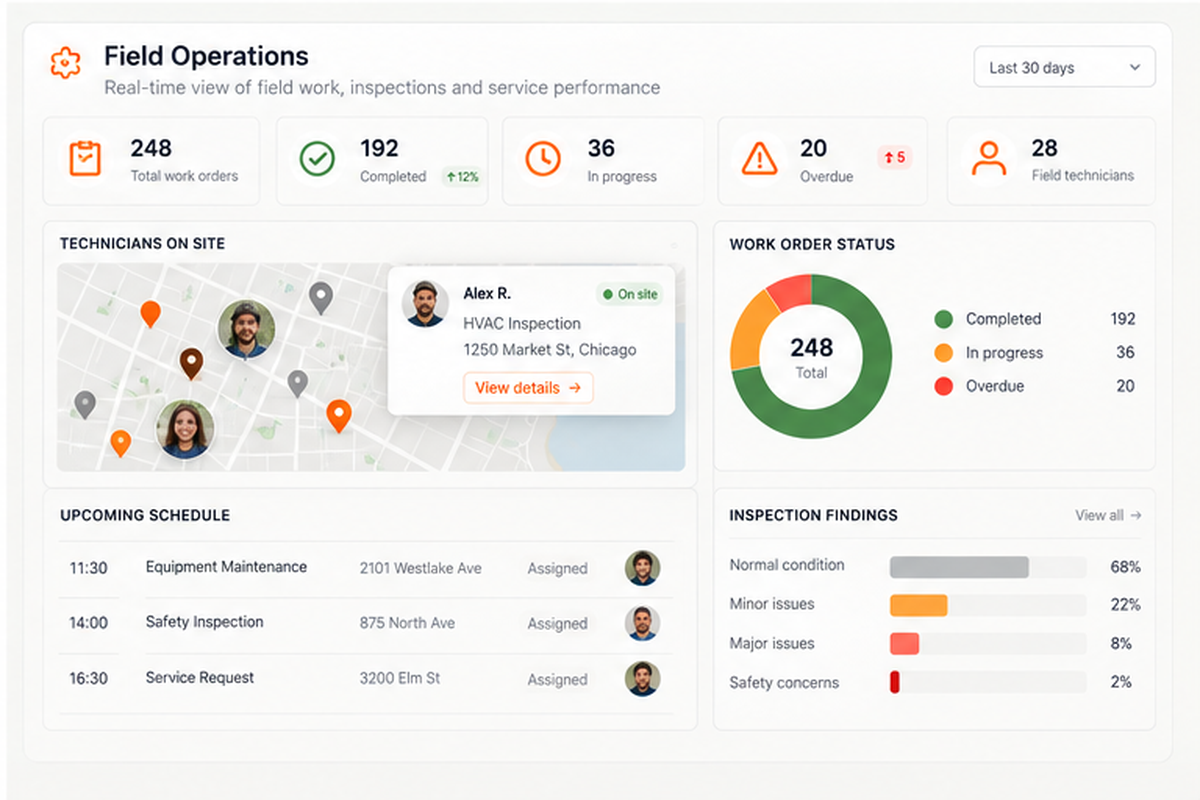
Task: Click the technician avatar for Safety Inspection
Action: (643, 623)
